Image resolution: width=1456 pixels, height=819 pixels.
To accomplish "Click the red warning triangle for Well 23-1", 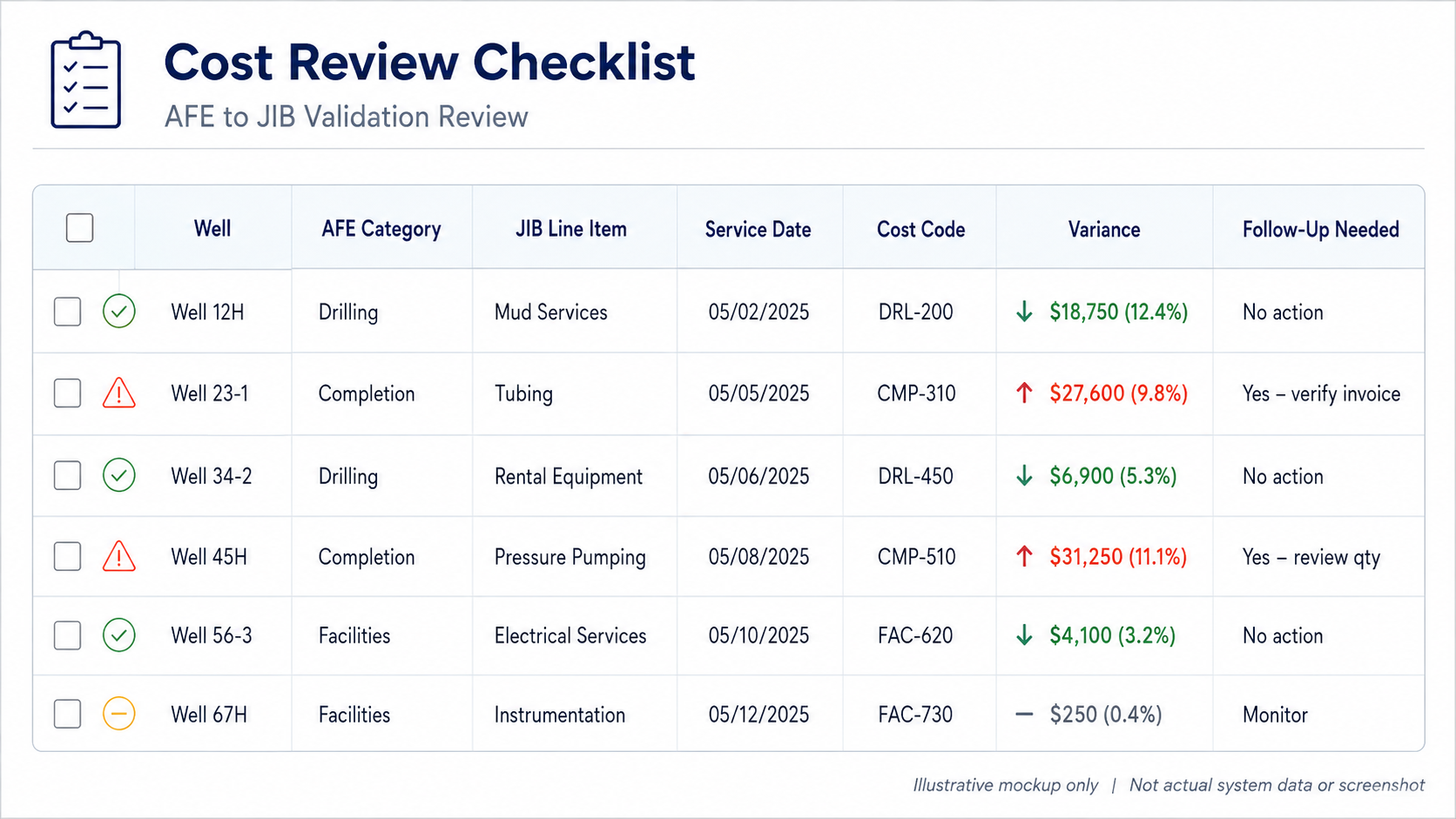I will tap(119, 393).
